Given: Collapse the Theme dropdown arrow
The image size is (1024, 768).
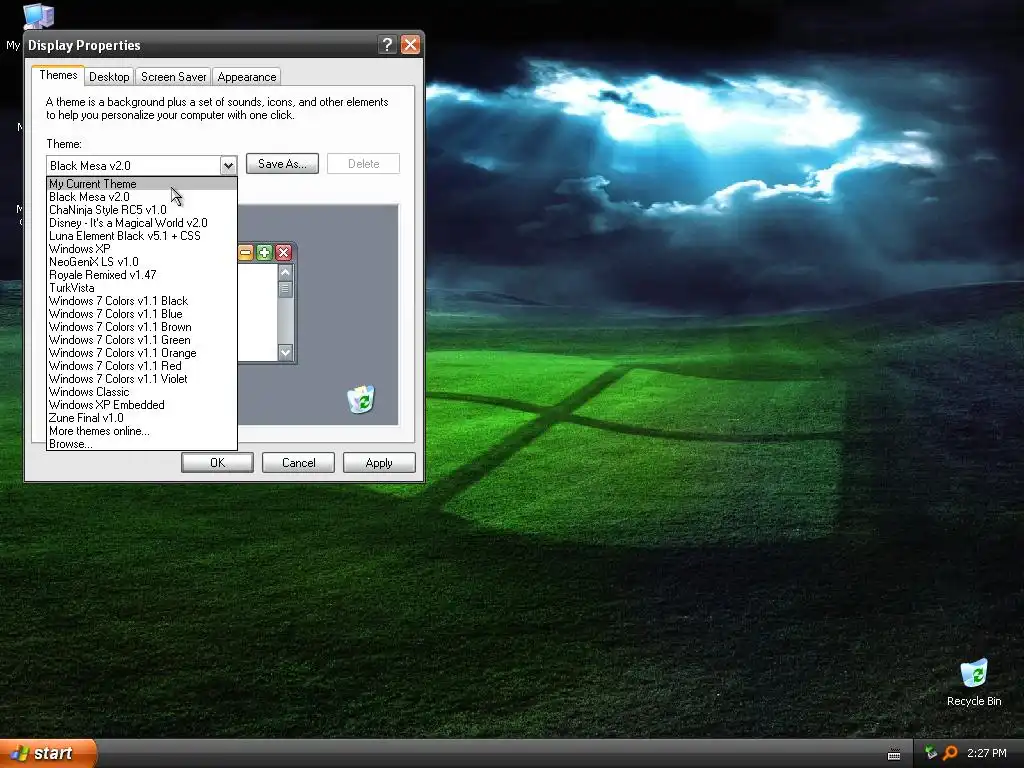Looking at the screenshot, I should pos(228,165).
